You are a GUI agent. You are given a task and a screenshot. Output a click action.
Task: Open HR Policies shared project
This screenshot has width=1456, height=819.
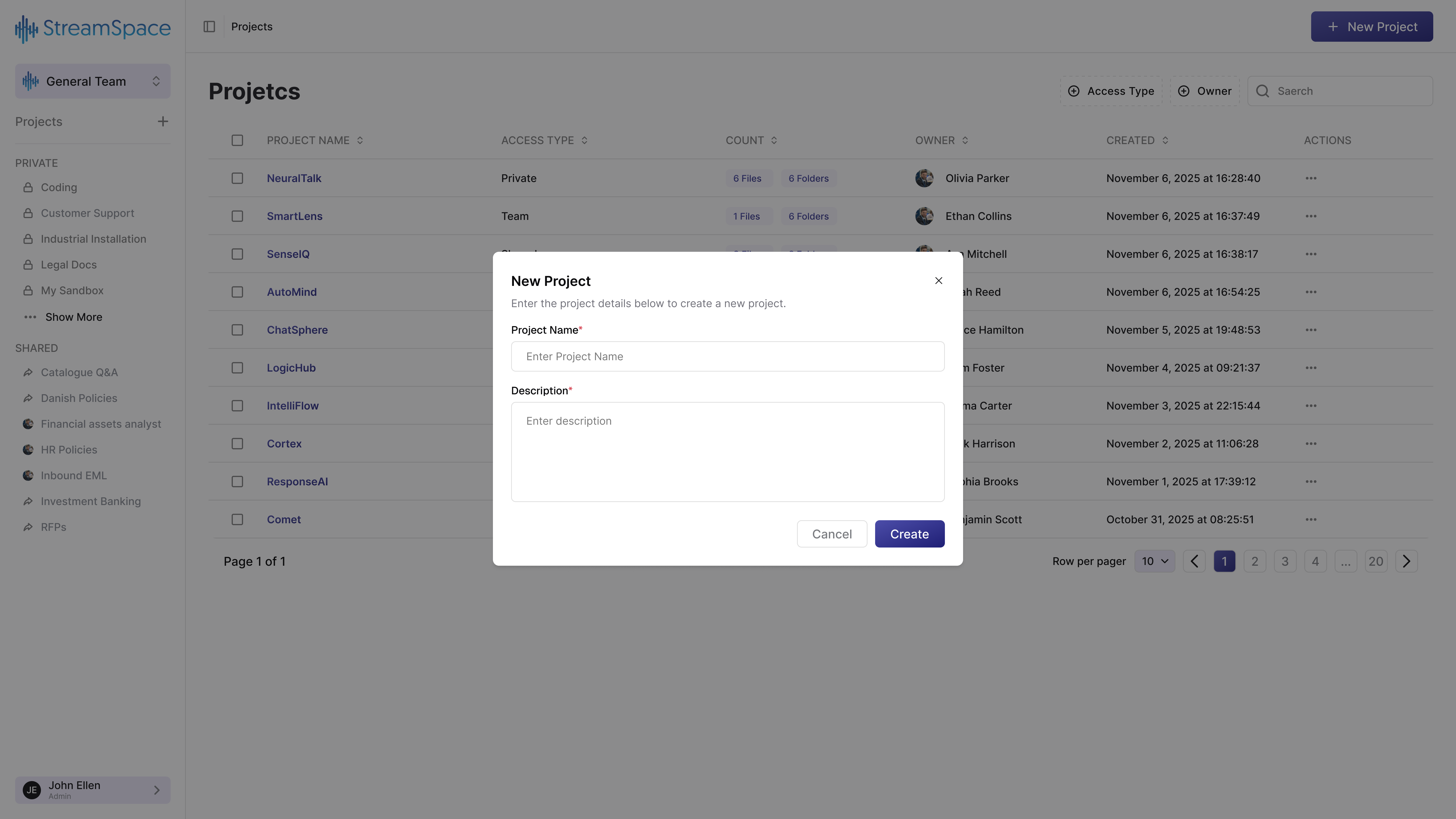click(x=69, y=450)
